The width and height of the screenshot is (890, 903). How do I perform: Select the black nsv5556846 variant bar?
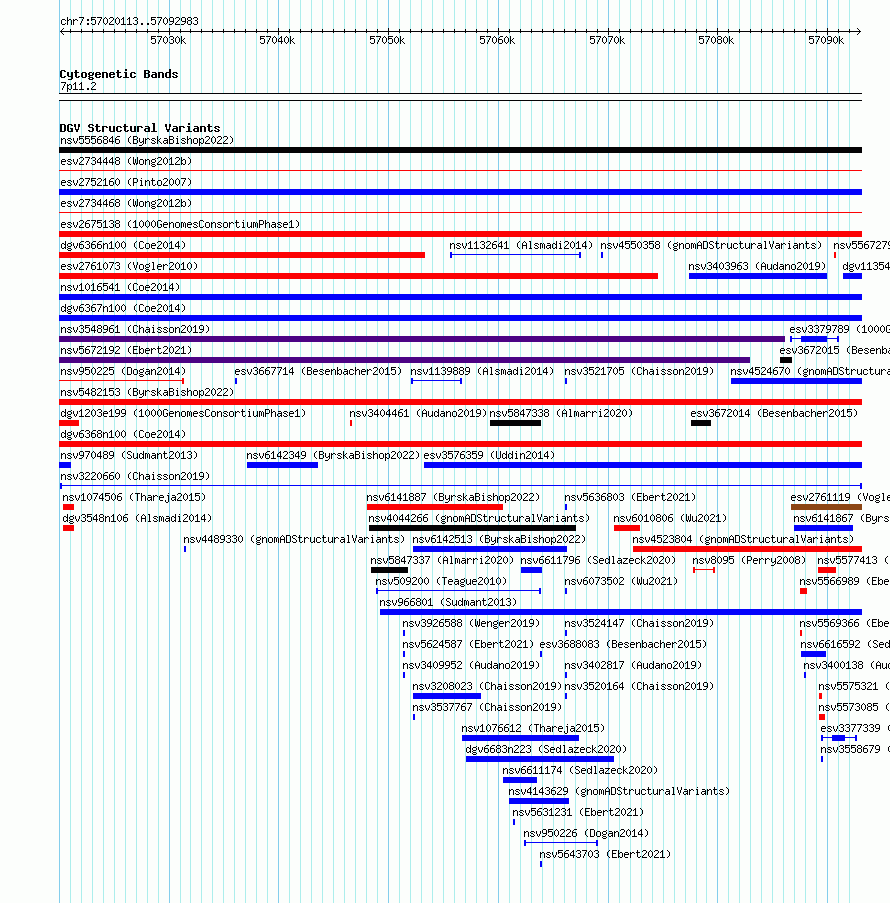click(x=460, y=150)
